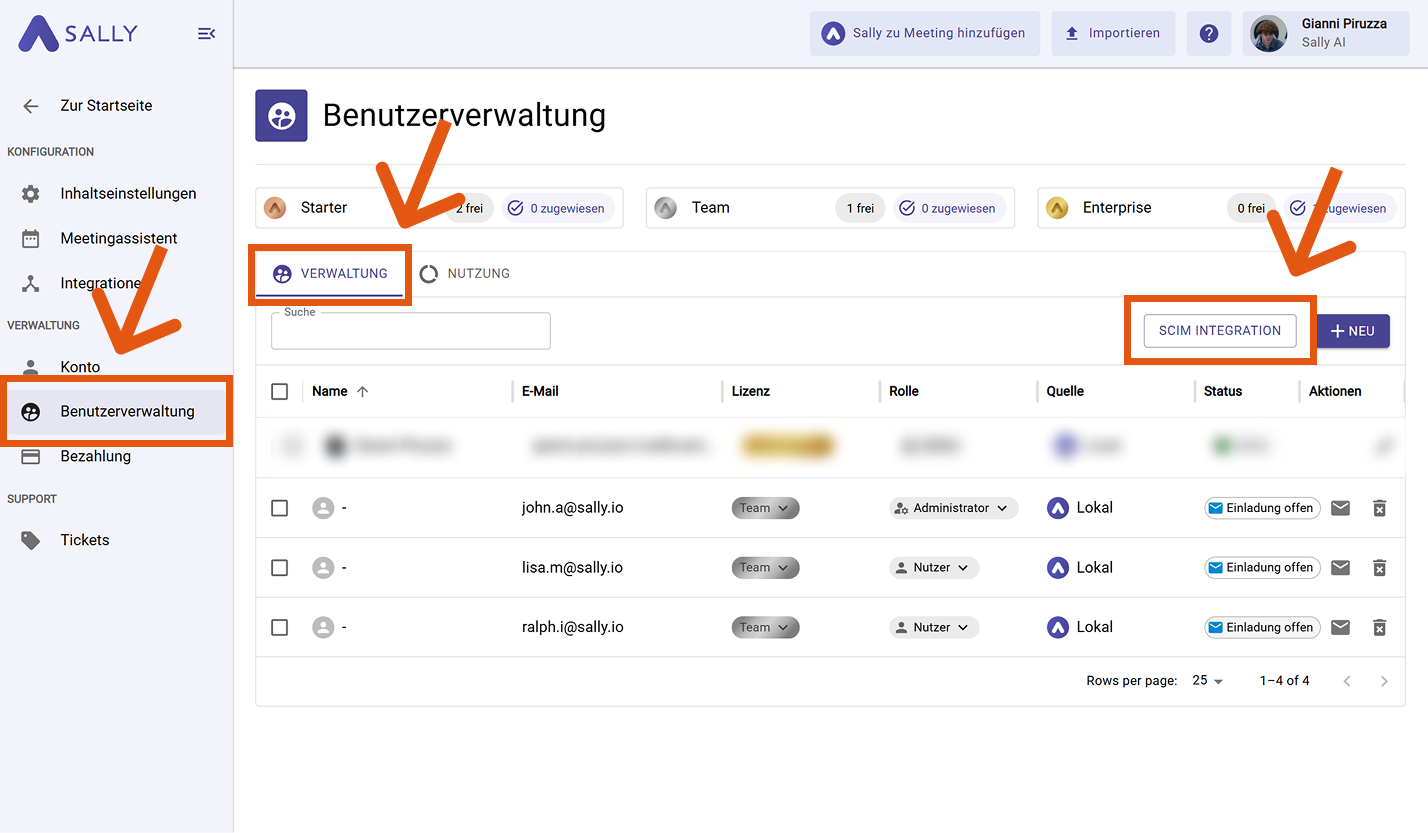Collapse the sidebar with the hamburger icon

click(206, 33)
